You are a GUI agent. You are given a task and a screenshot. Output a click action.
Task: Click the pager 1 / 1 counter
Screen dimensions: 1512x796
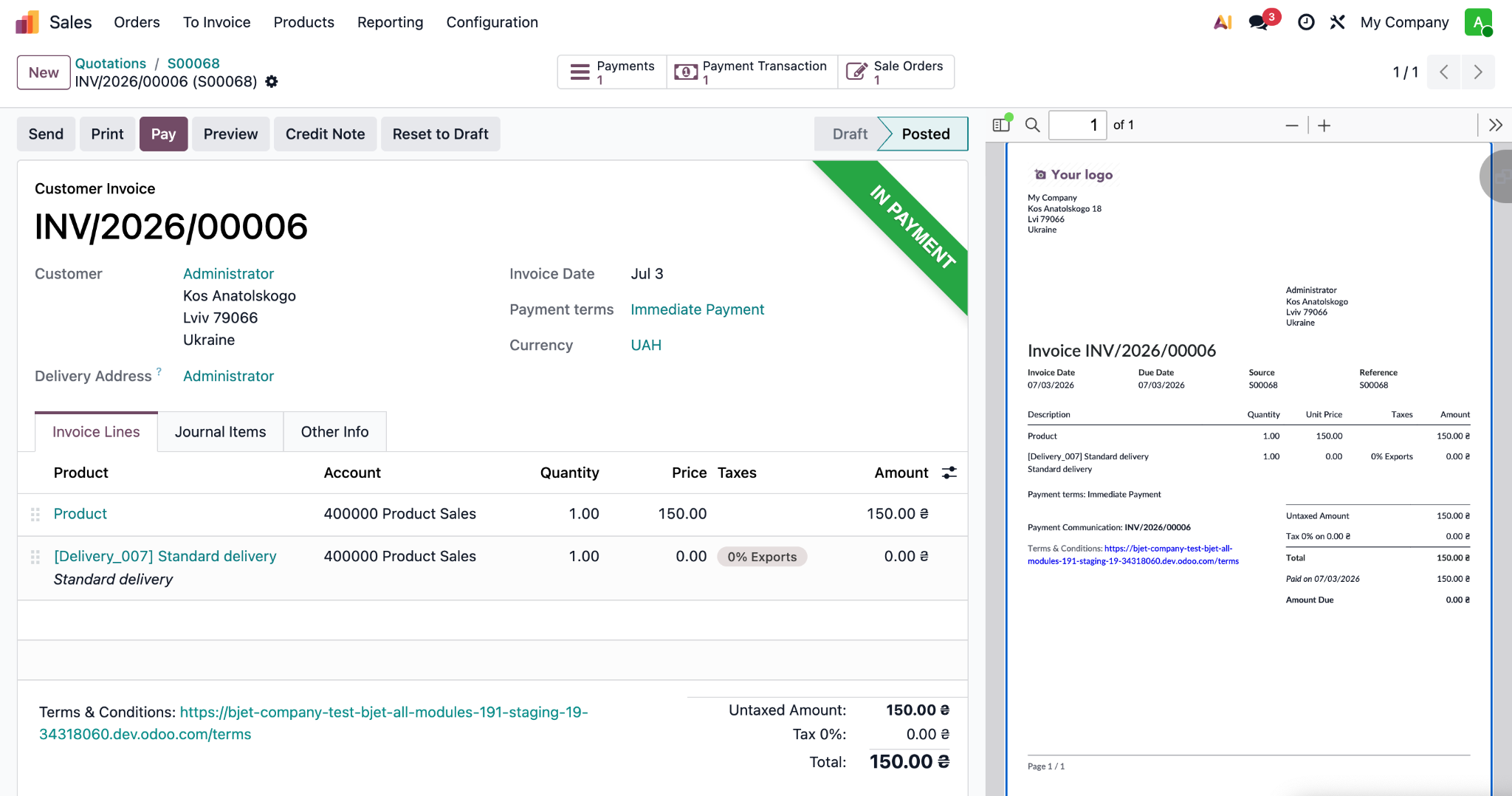(x=1405, y=72)
